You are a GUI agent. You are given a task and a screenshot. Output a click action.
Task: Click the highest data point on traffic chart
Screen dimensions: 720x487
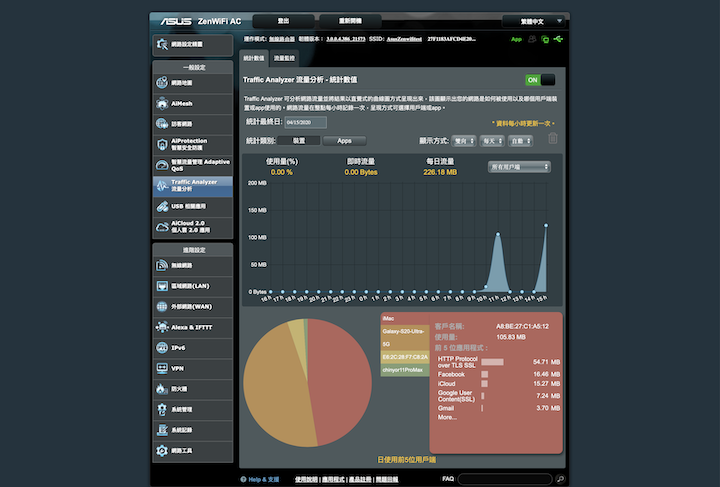coord(546,225)
